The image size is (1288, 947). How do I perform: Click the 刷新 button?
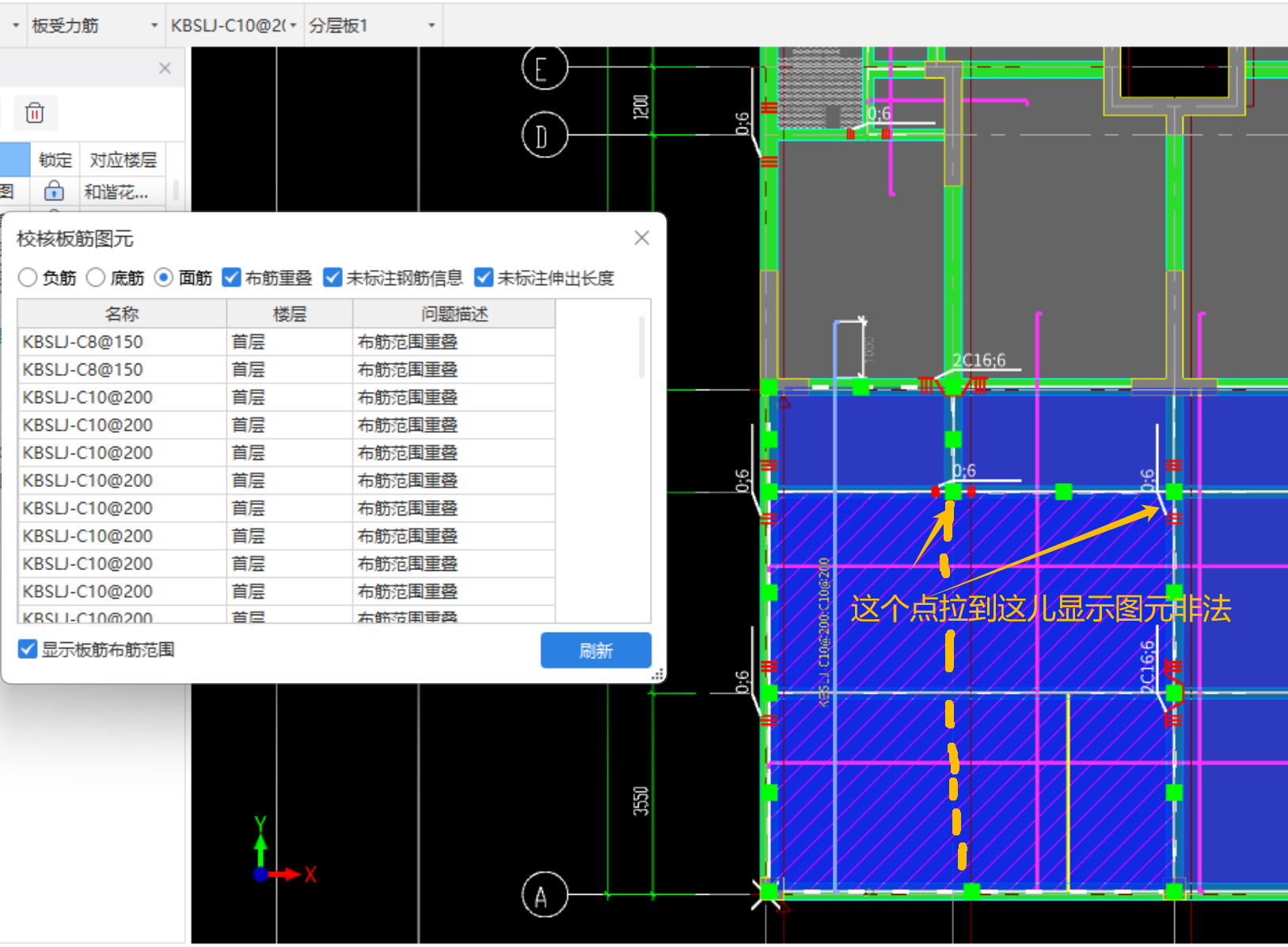[596, 650]
